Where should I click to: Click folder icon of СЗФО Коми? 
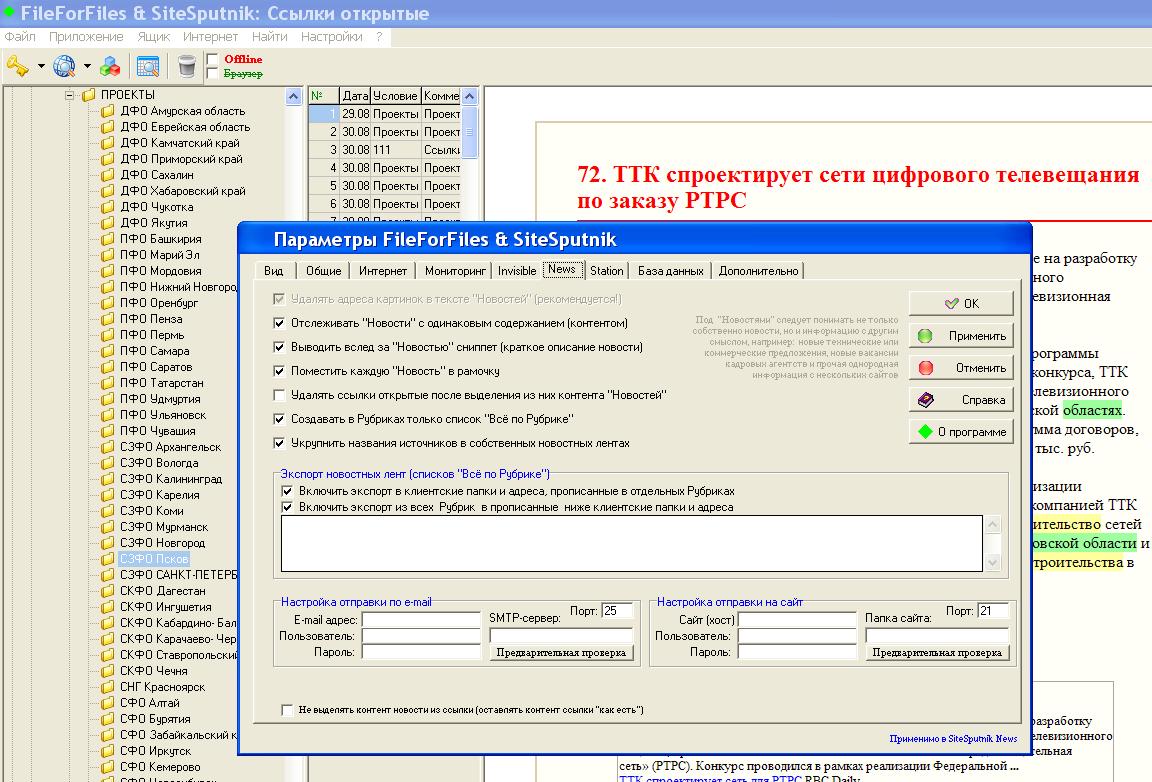pos(108,511)
